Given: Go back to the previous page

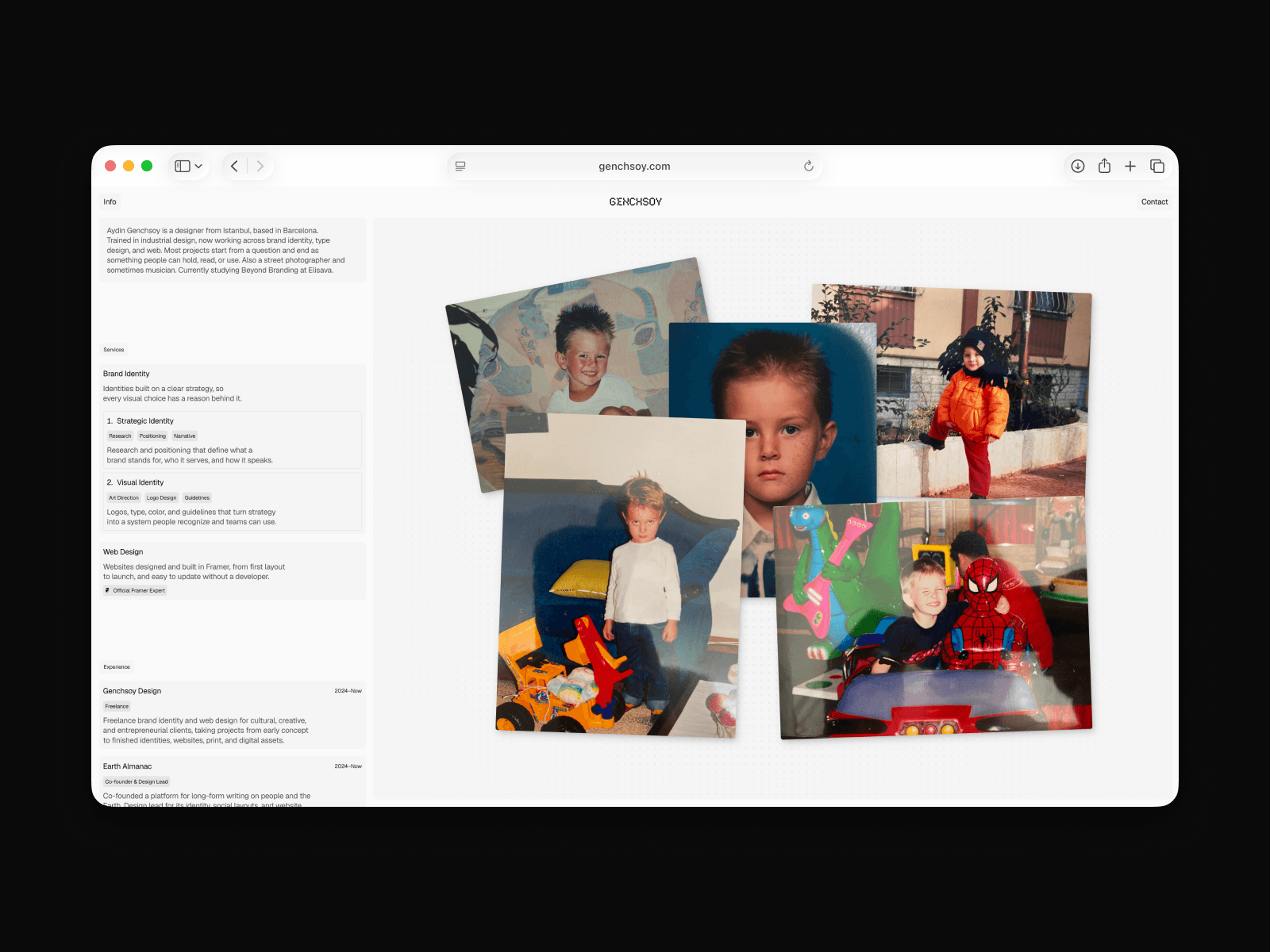Looking at the screenshot, I should (234, 166).
